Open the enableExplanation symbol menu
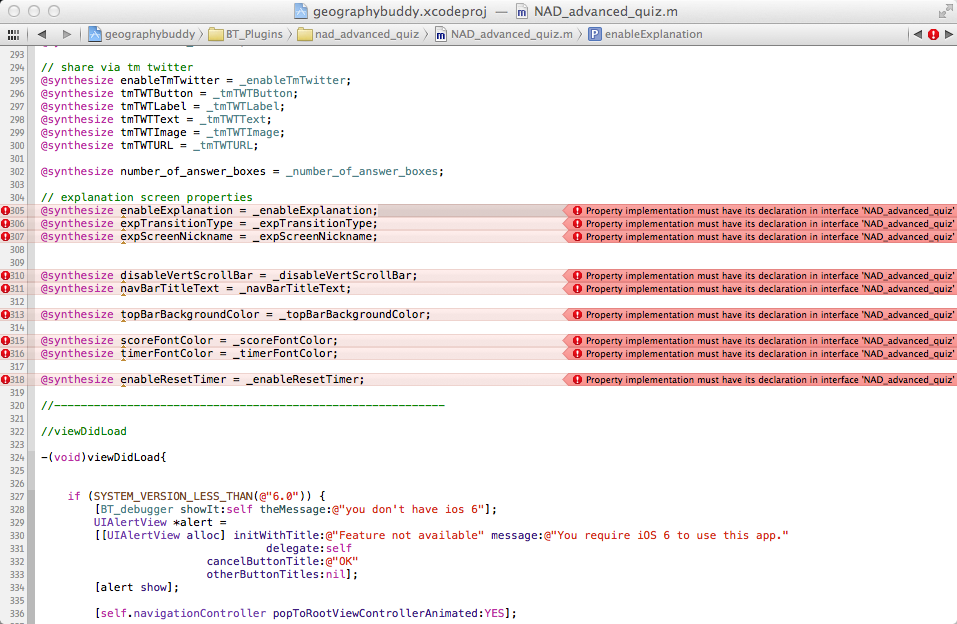Image resolution: width=957 pixels, height=624 pixels. [645, 34]
